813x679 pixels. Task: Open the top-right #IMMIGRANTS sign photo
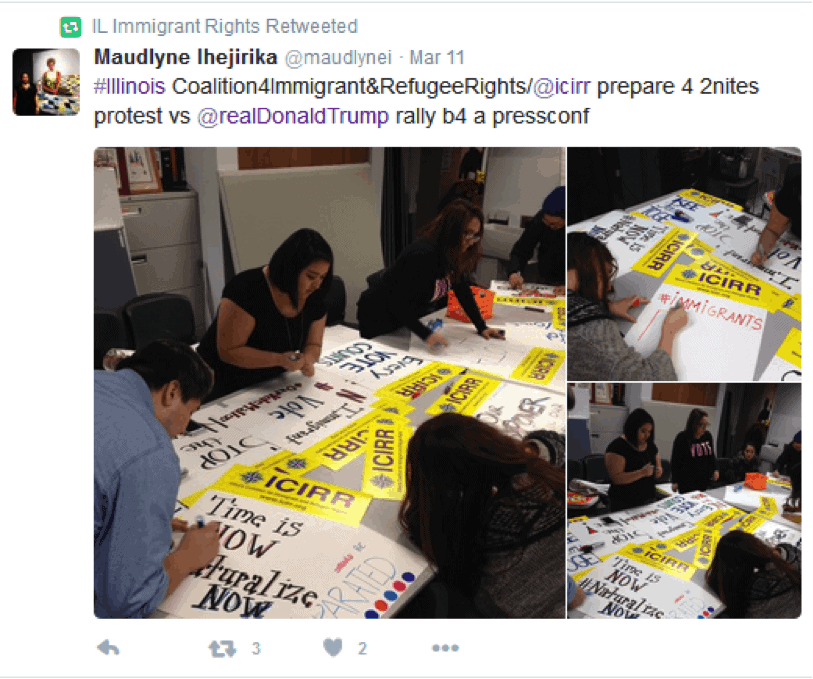pos(684,264)
